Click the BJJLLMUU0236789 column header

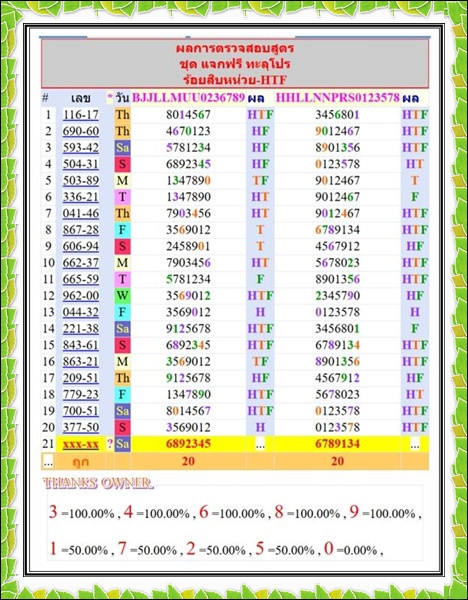[188, 98]
